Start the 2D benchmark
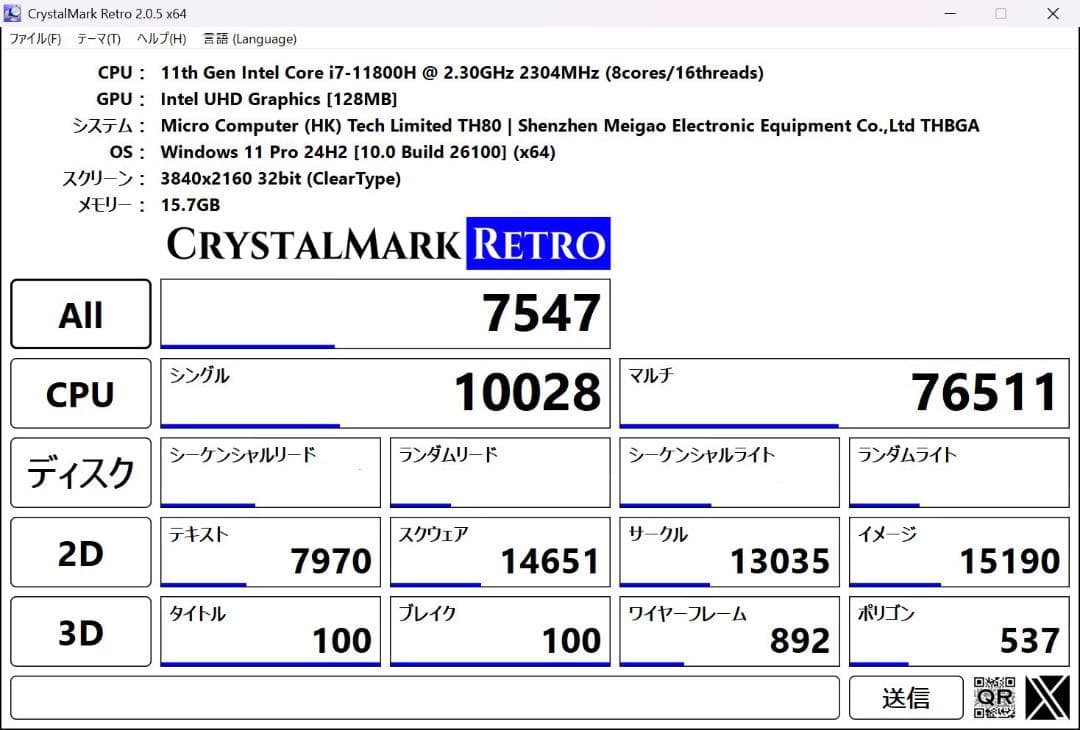 tap(80, 551)
